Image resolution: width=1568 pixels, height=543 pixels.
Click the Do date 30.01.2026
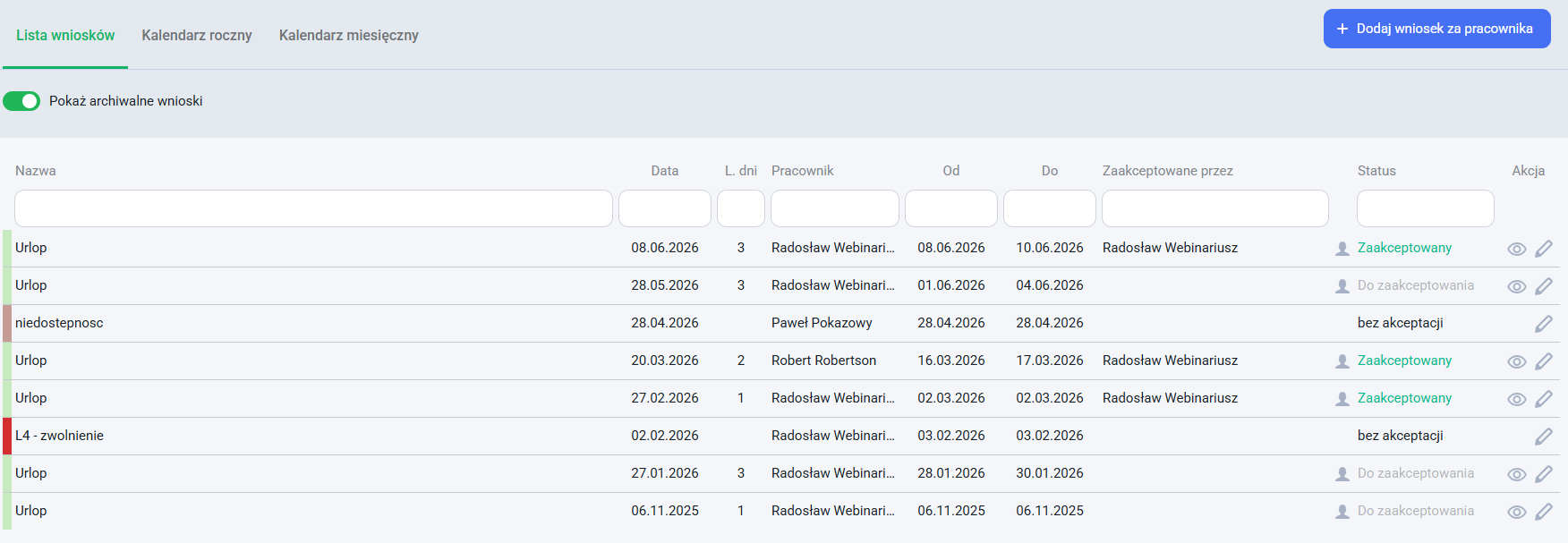pyautogui.click(x=1050, y=473)
